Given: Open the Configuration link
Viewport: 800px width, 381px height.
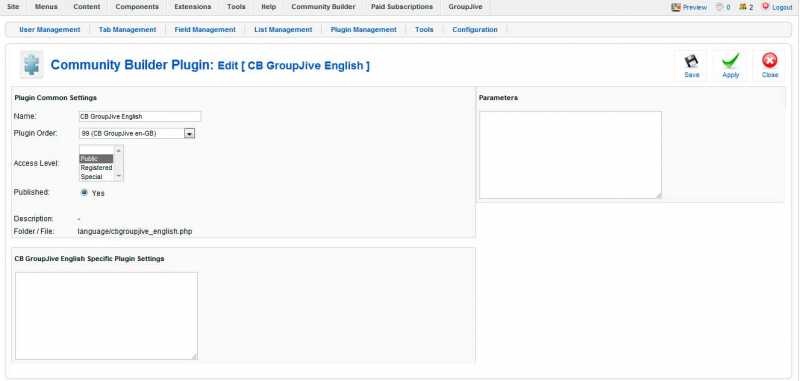Looking at the screenshot, I should click(x=474, y=30).
